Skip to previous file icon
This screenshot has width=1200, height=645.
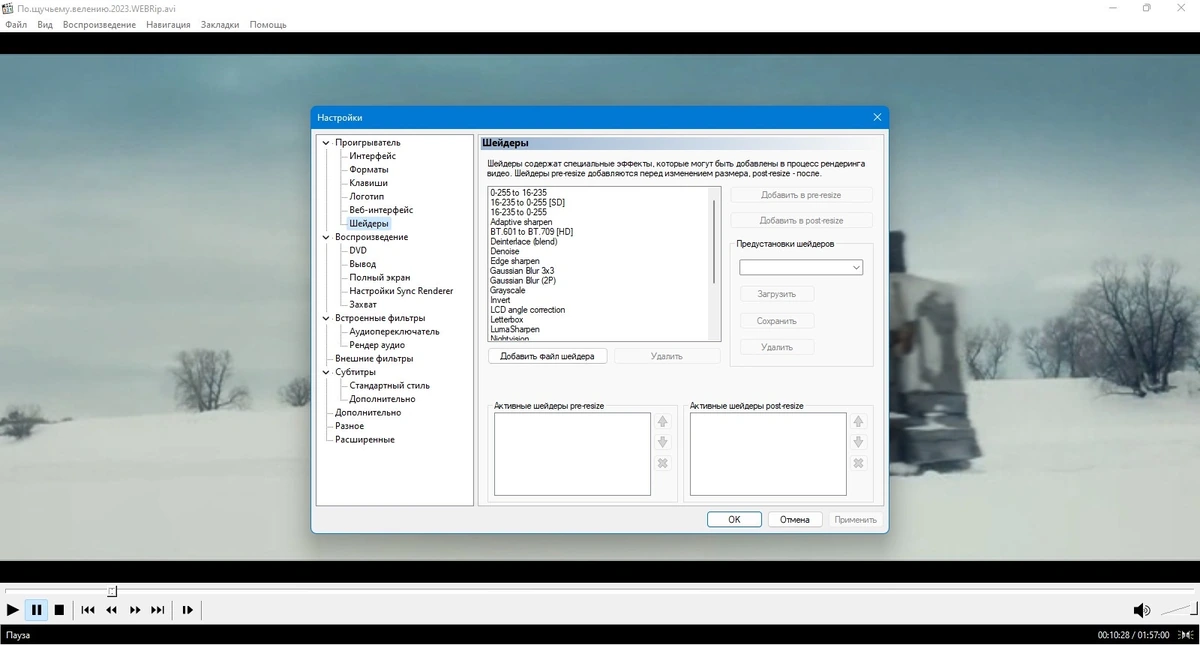coord(88,609)
